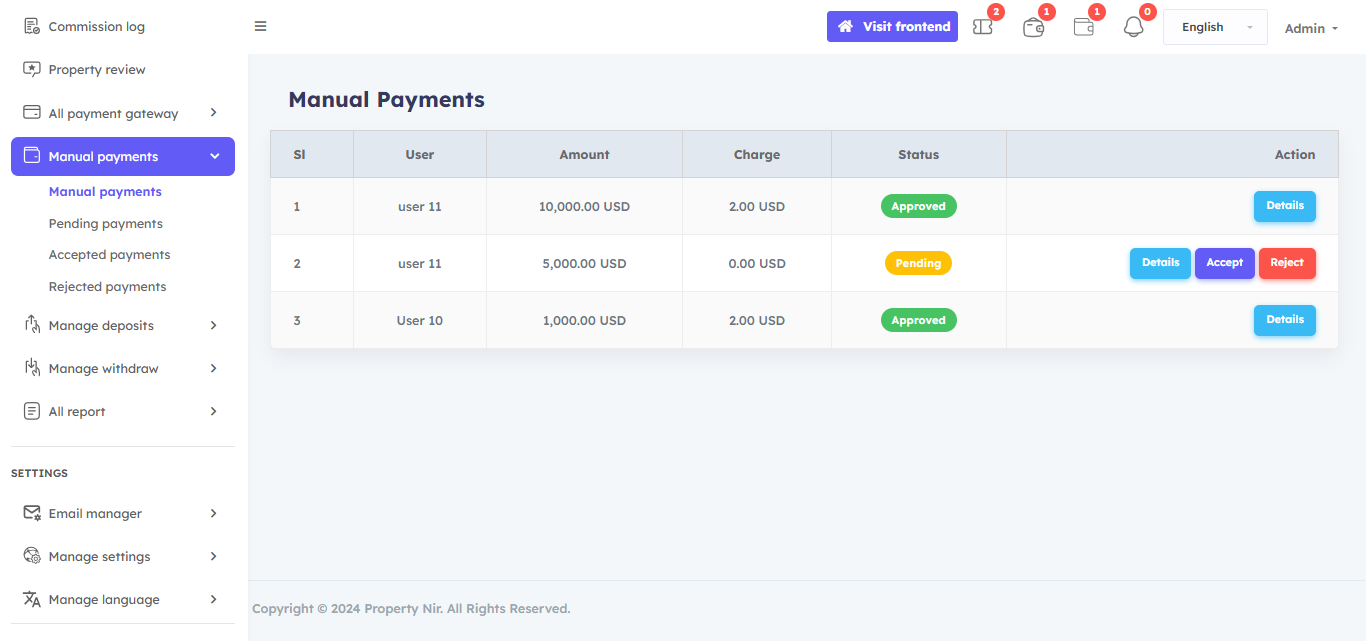
Task: Click the hamburger menu sidebar toggle
Action: (x=260, y=27)
